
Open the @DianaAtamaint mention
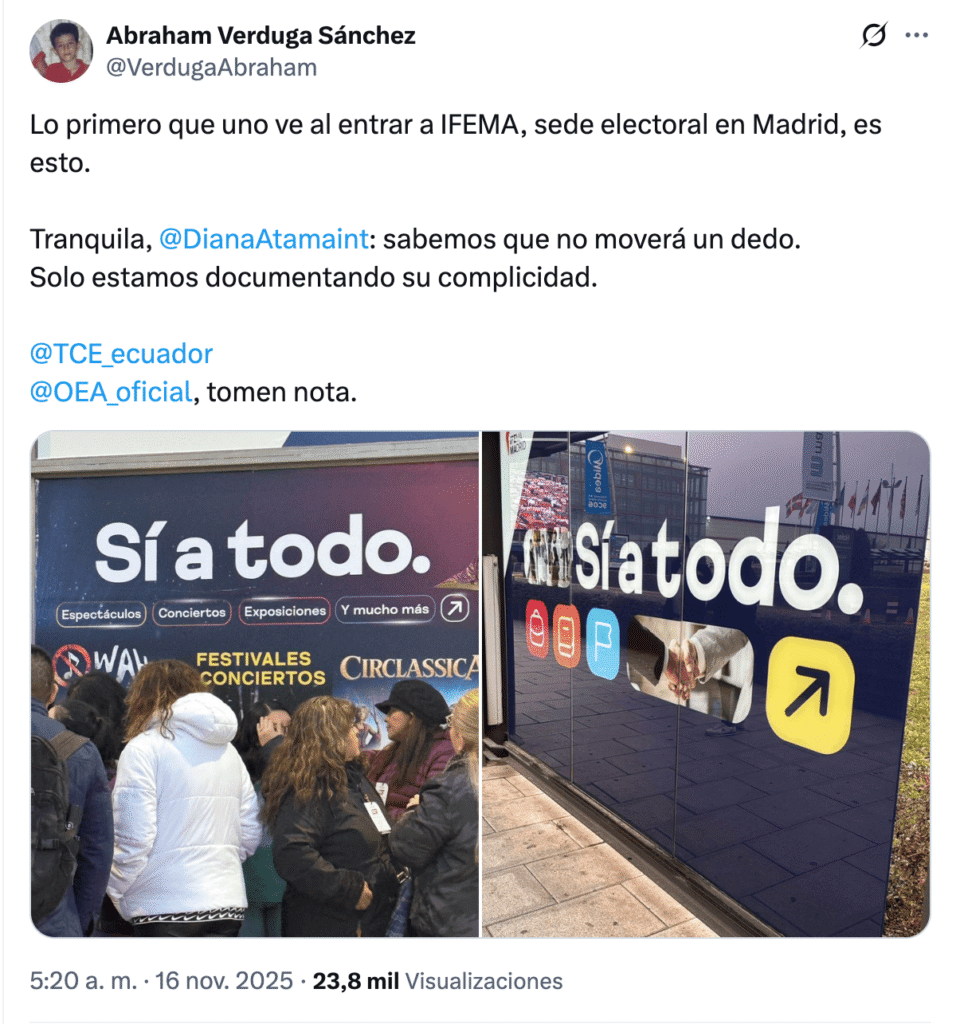pyautogui.click(x=264, y=239)
